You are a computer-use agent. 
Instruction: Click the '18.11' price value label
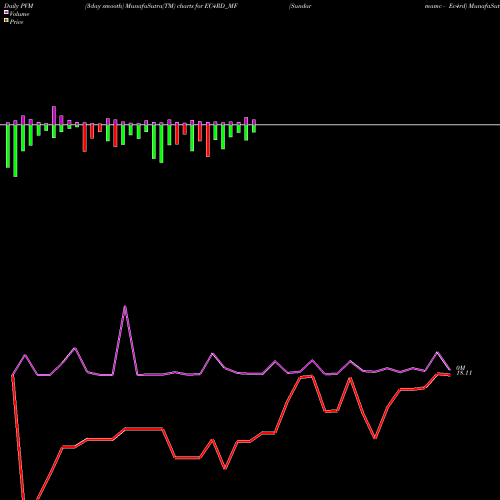pos(464,373)
